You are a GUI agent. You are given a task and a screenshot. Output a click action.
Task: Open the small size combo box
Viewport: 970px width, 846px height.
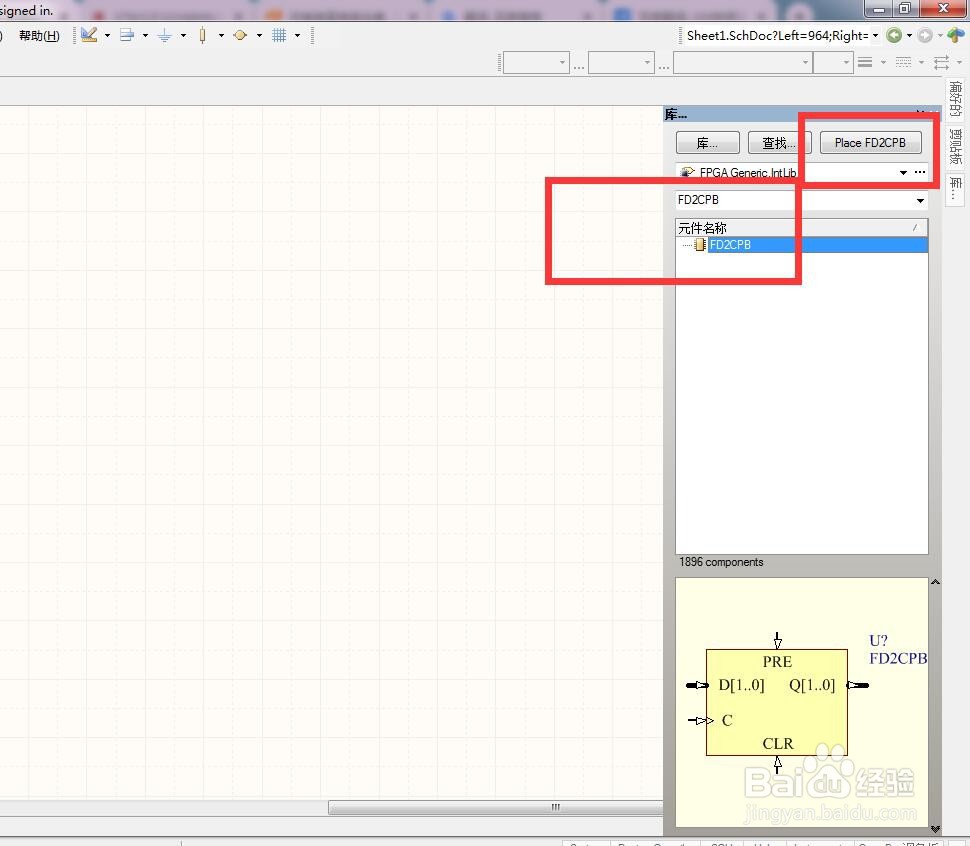(833, 62)
